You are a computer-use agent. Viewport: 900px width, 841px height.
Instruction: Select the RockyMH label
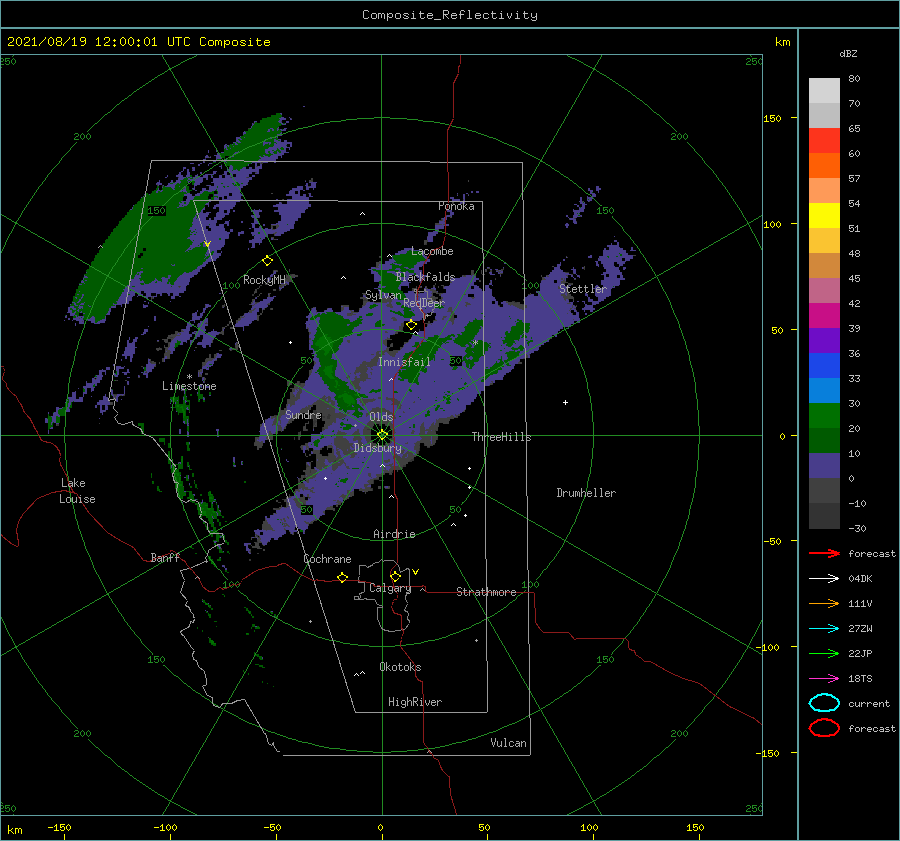(264, 280)
